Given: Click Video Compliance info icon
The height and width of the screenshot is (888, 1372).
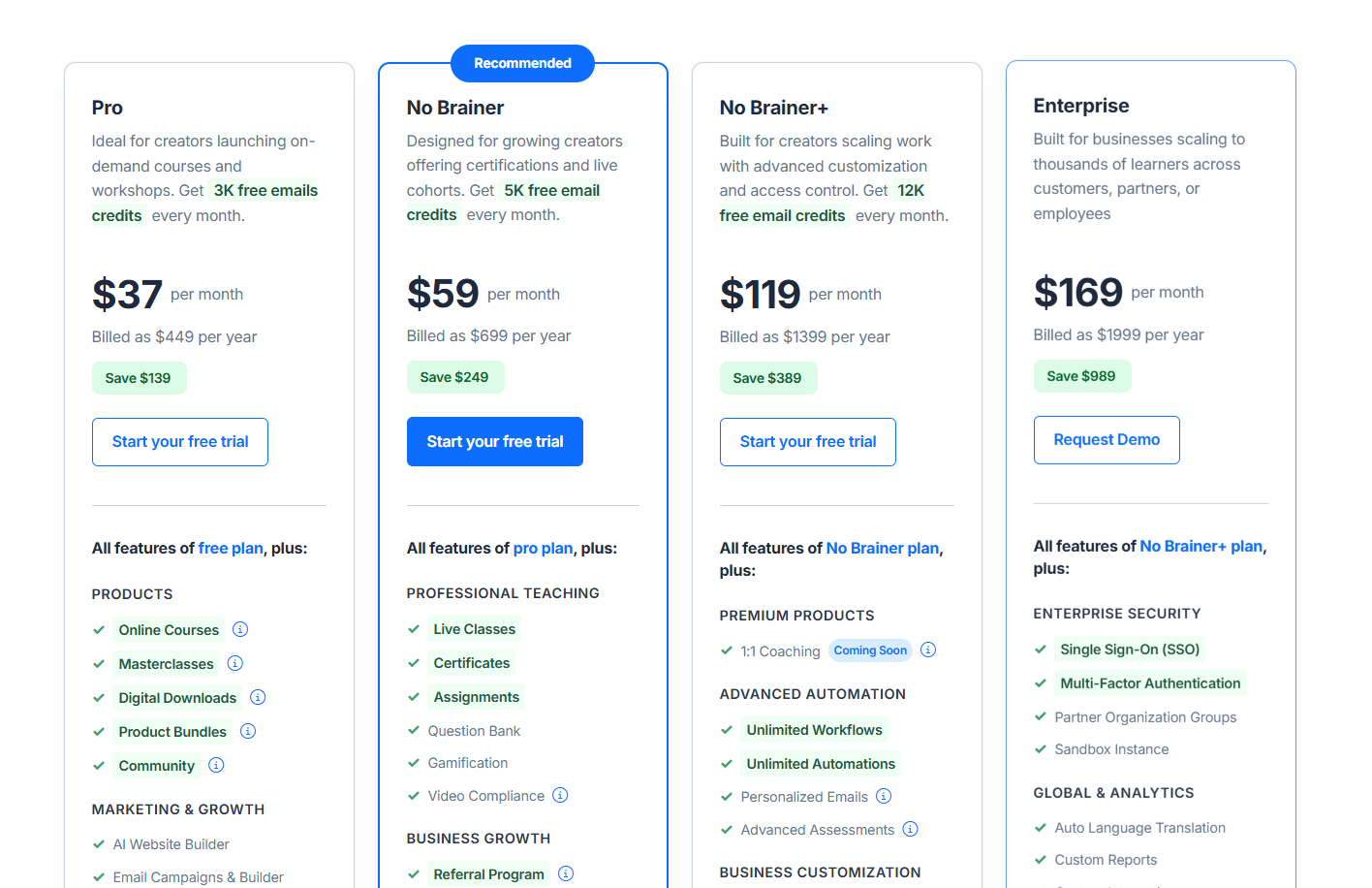Looking at the screenshot, I should click(x=560, y=795).
